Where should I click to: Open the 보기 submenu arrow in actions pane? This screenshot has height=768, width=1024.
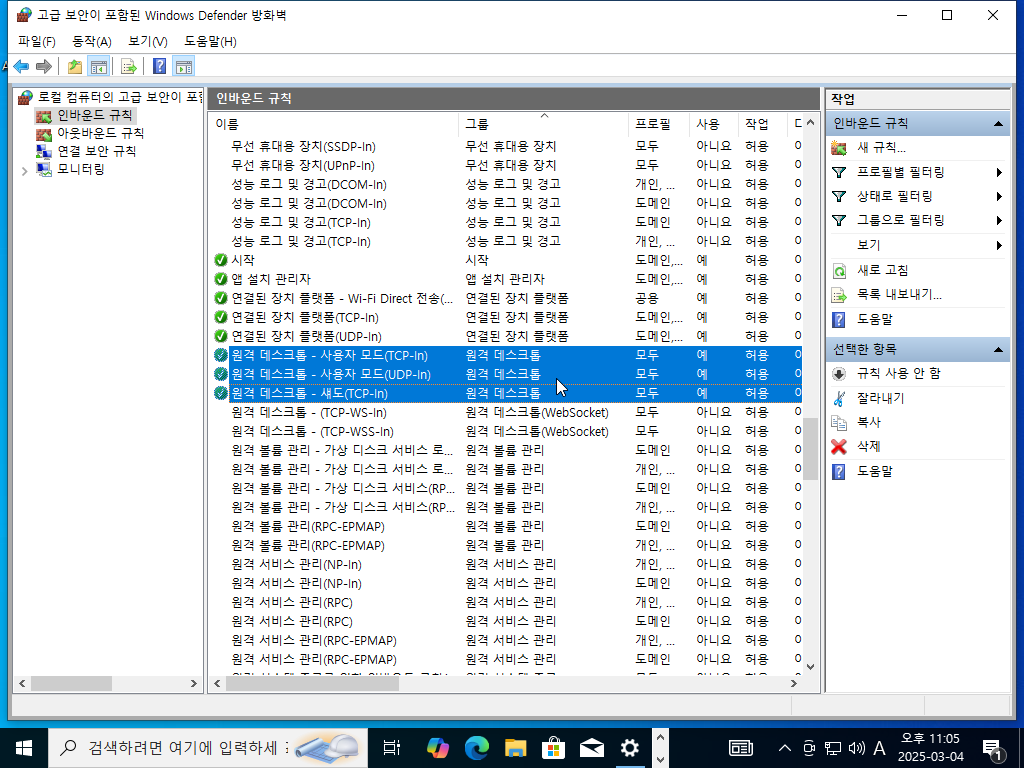[999, 246]
